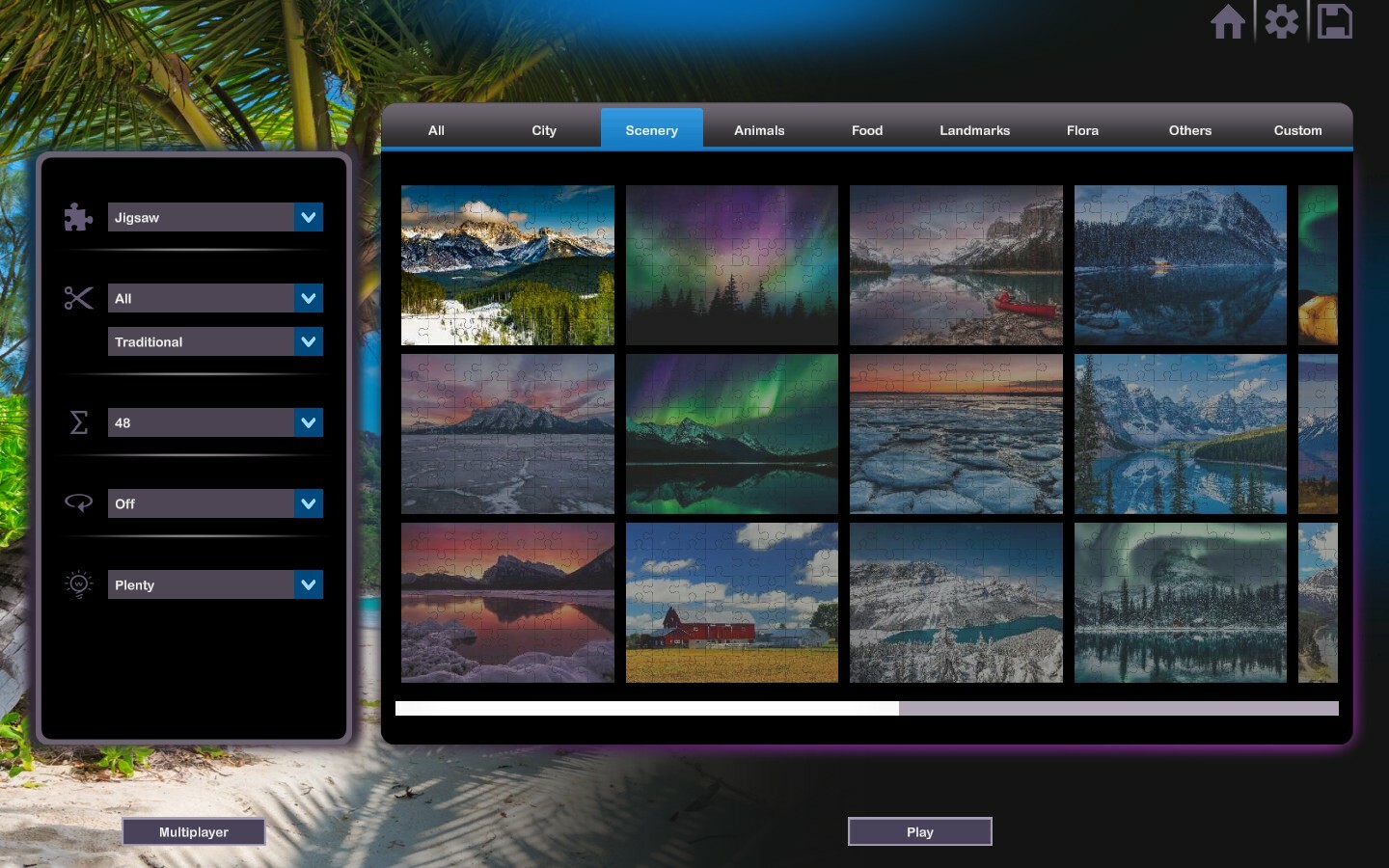Click the puzzle piece type icon
The width and height of the screenshot is (1389, 868).
(x=77, y=217)
